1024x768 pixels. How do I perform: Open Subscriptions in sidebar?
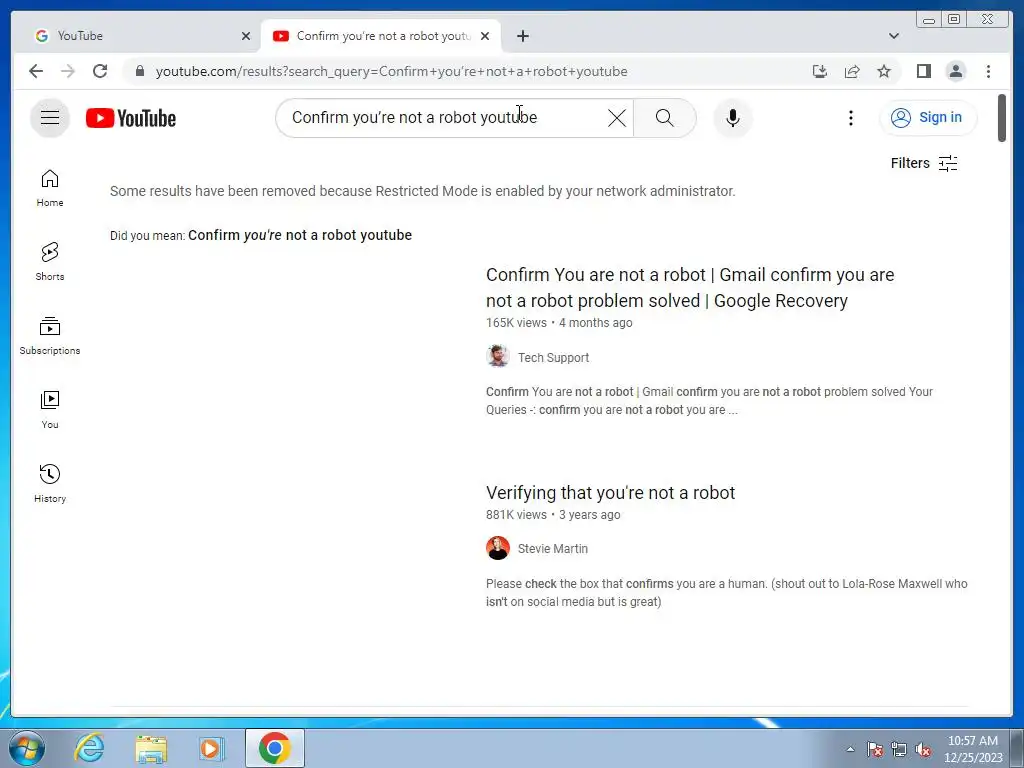pyautogui.click(x=50, y=336)
